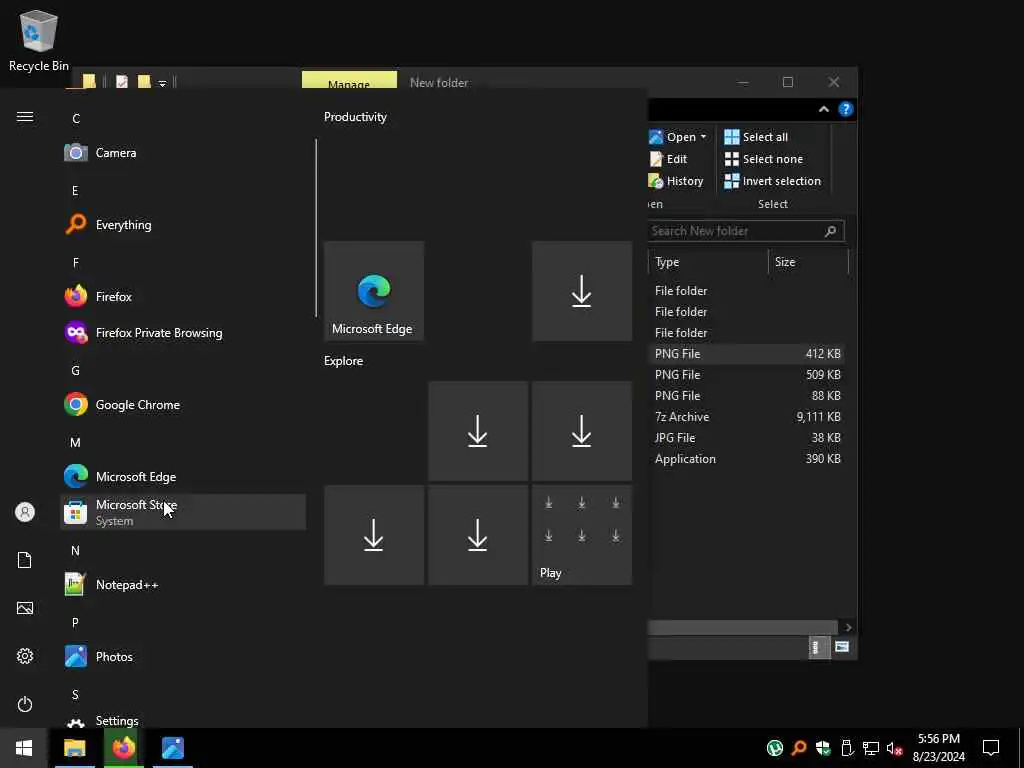Screen dimensions: 1024x768
Task: Open Microsoft Edge in the apps list
Action: pos(183,477)
